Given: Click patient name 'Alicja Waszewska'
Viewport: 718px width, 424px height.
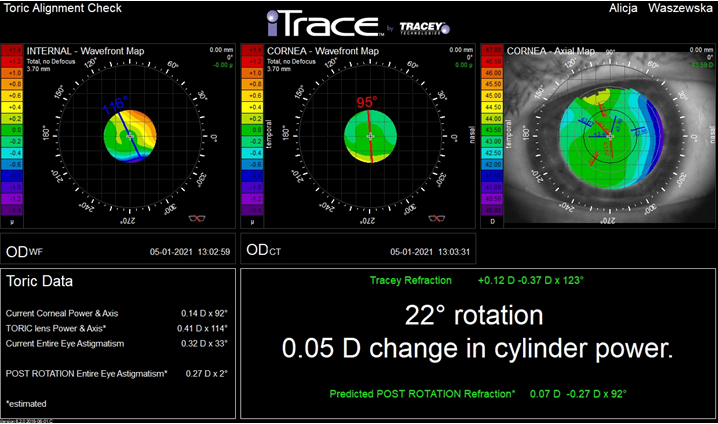Looking at the screenshot, I should click(661, 8).
